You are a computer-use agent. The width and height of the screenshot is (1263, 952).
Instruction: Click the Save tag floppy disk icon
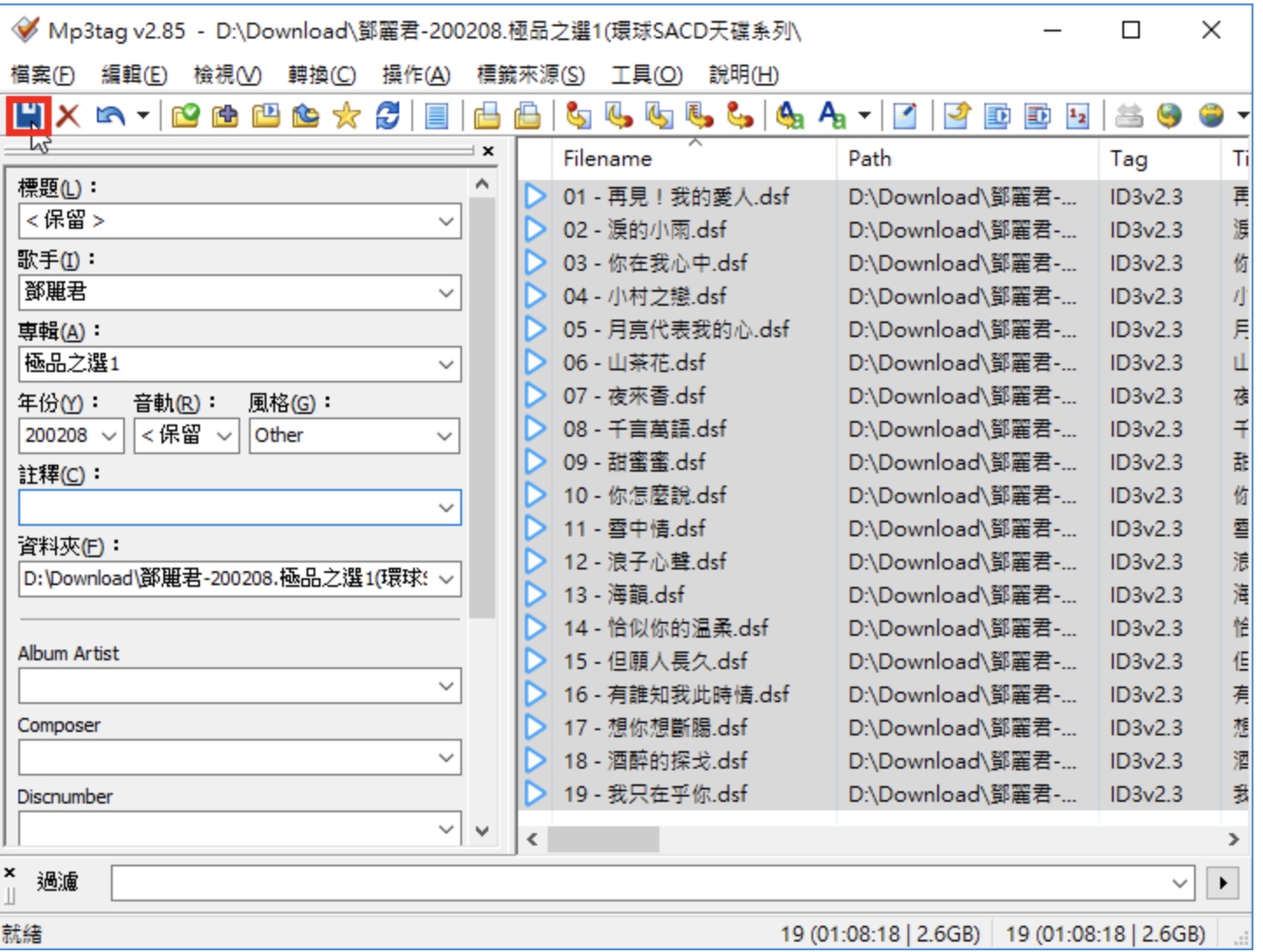coord(28,115)
